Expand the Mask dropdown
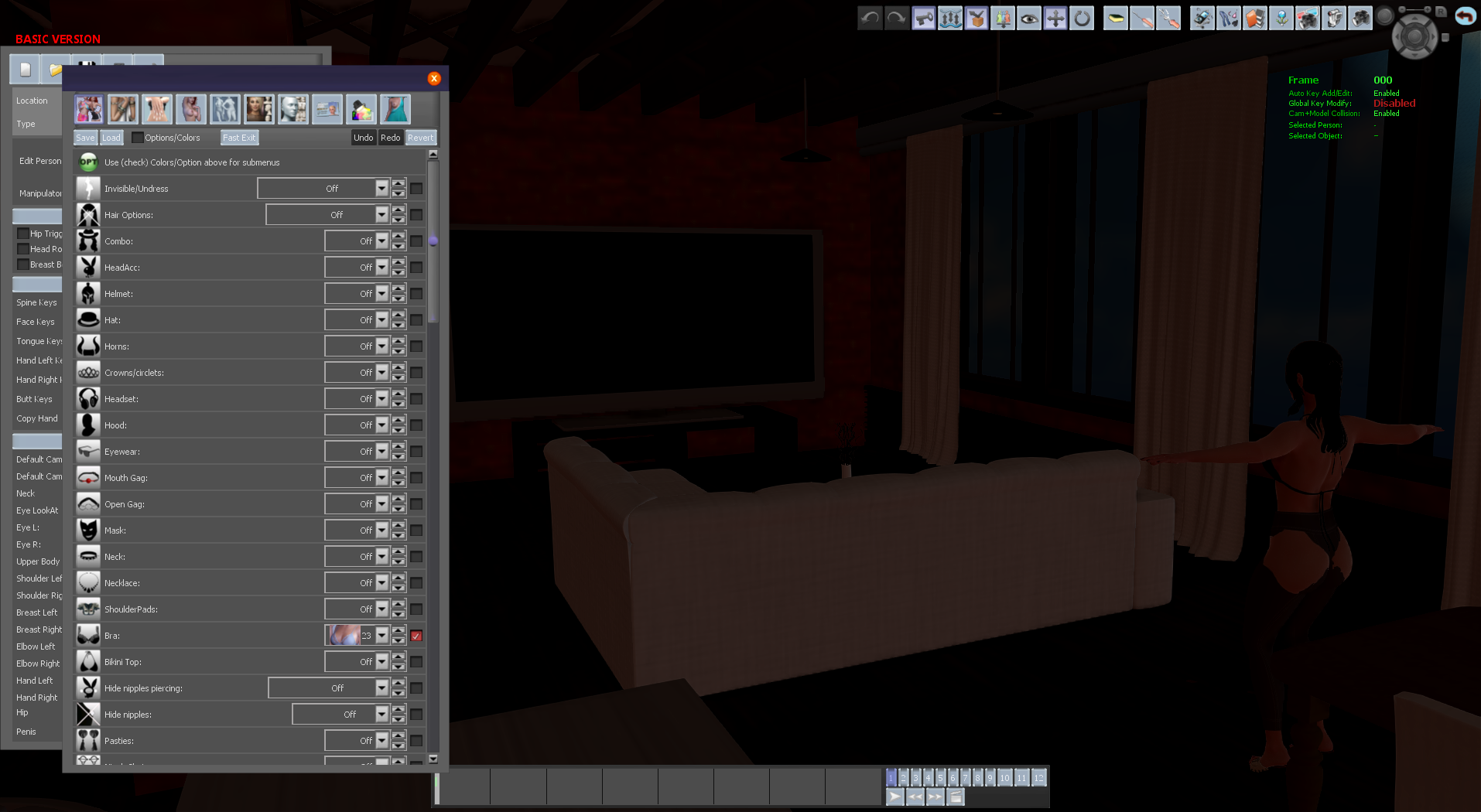The image size is (1481, 812). tap(381, 531)
